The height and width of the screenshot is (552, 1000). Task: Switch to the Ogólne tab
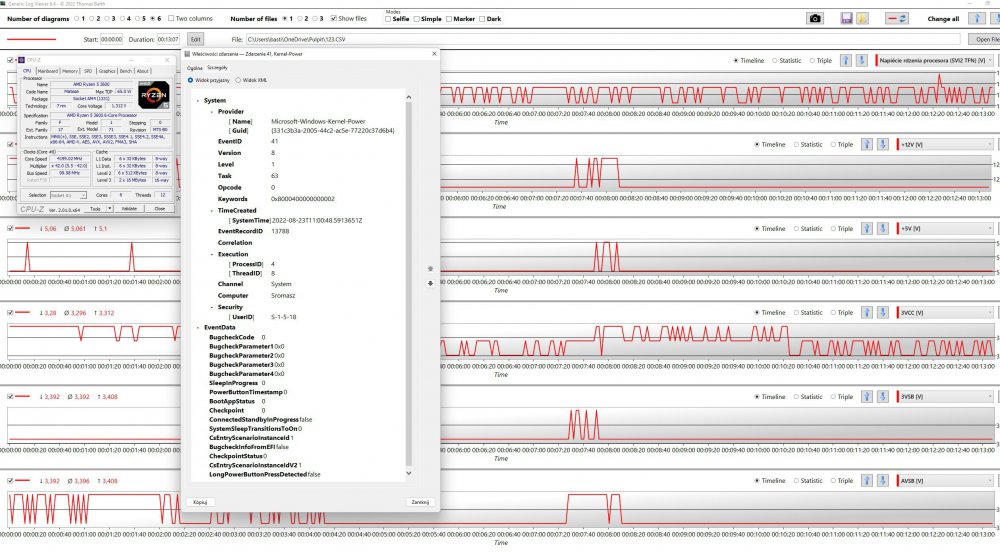click(x=195, y=67)
